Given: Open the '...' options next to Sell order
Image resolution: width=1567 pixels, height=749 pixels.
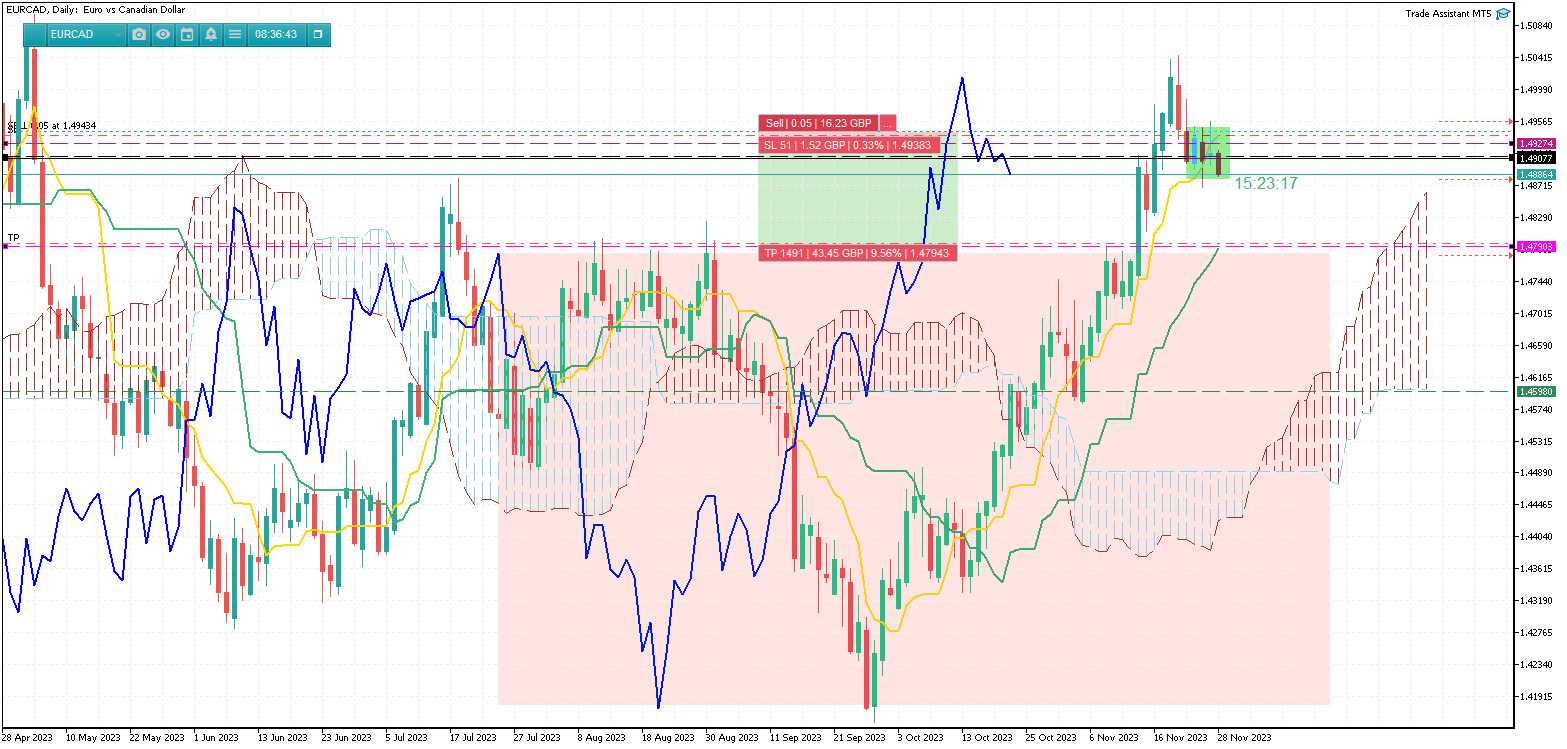Looking at the screenshot, I should click(888, 123).
